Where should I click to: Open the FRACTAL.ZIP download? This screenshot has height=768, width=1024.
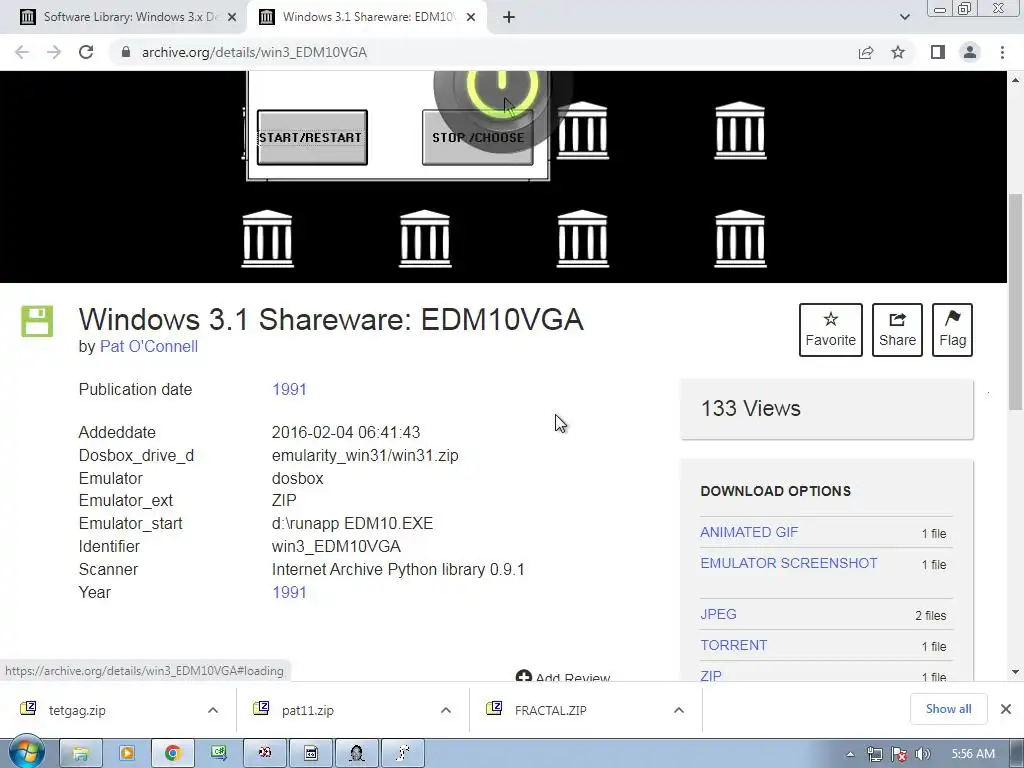tap(550, 710)
